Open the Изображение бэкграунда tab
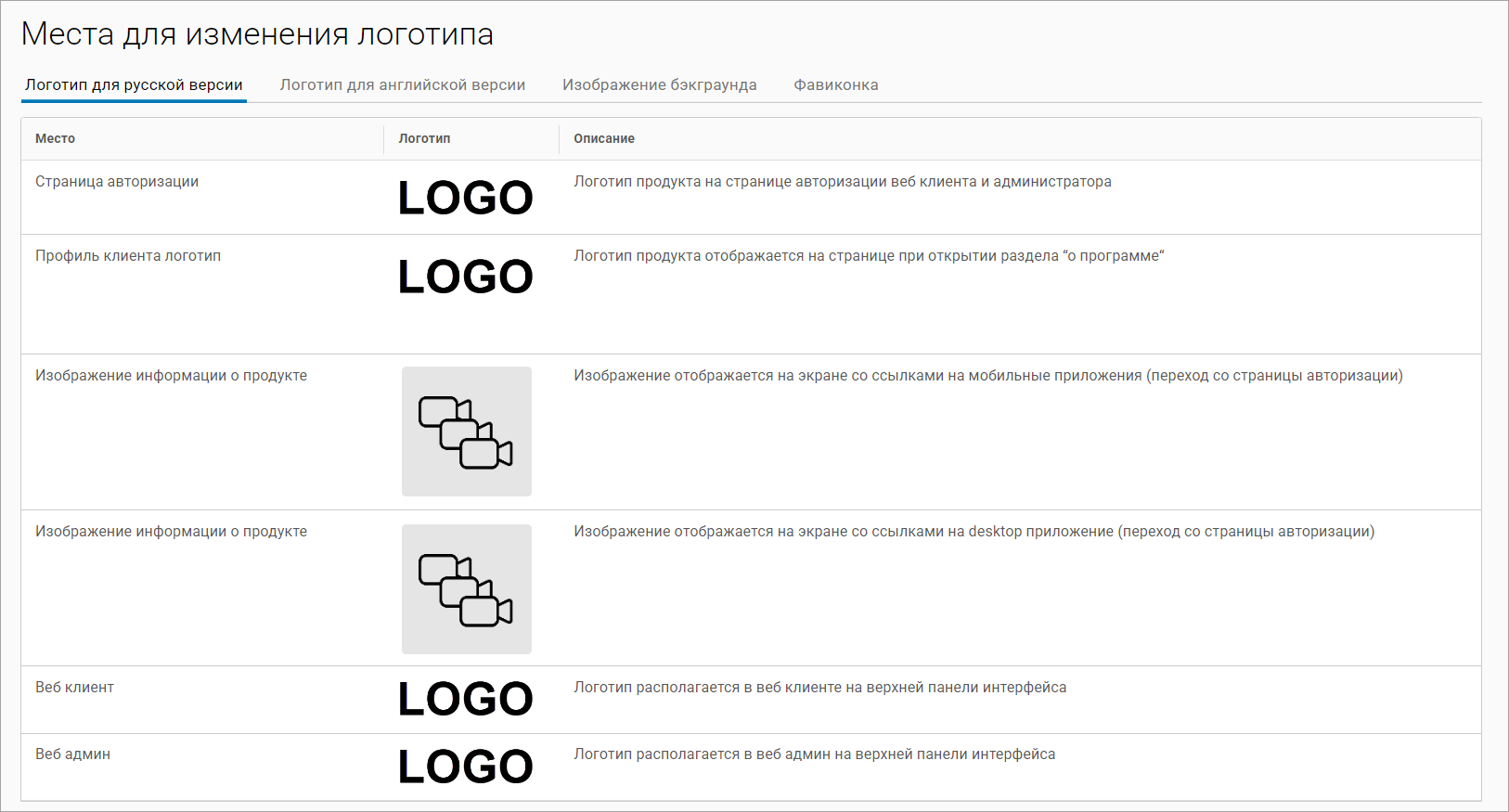This screenshot has height=812, width=1509. coord(659,84)
